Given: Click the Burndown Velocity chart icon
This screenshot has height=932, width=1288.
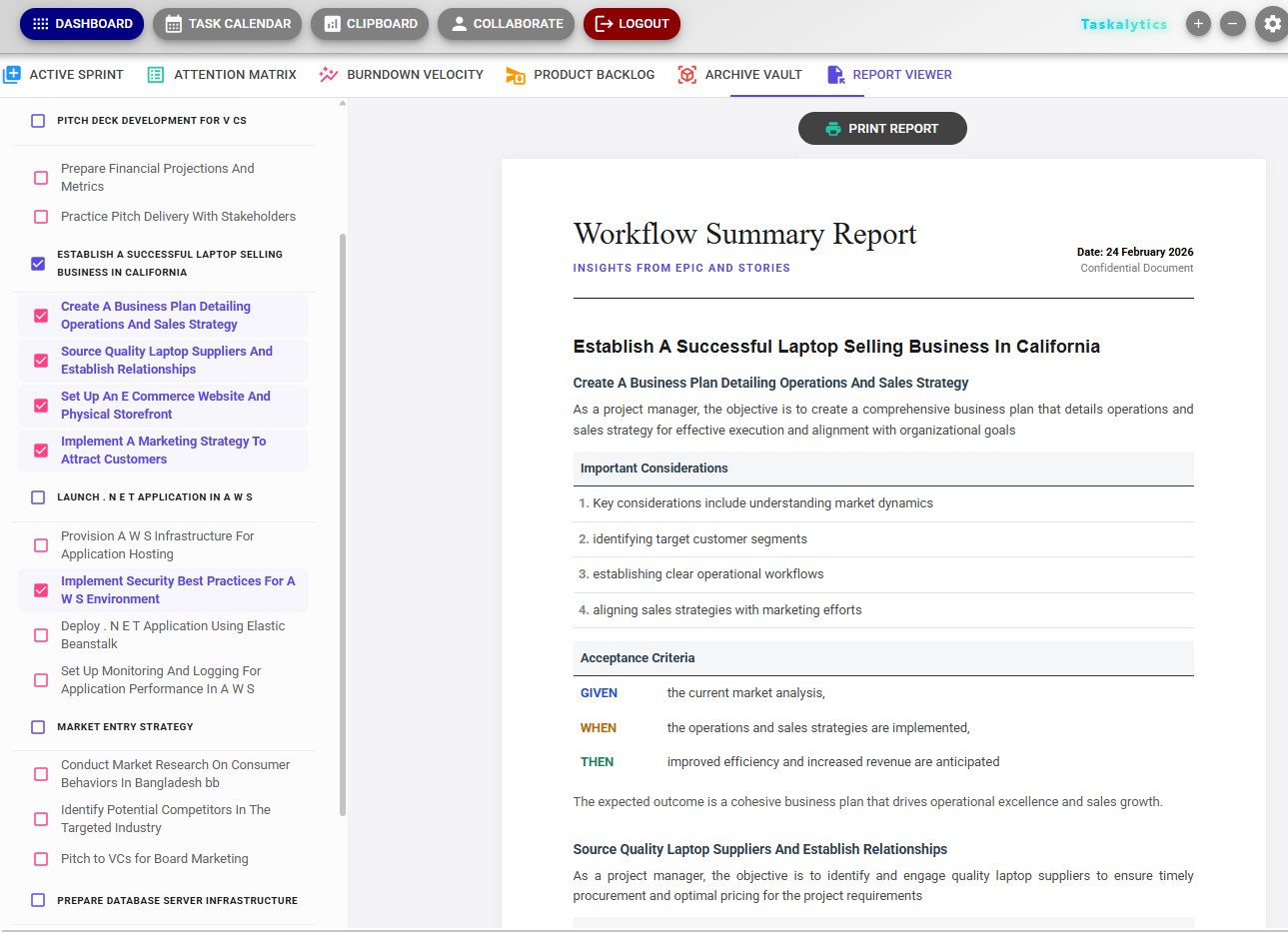Looking at the screenshot, I should point(328,74).
